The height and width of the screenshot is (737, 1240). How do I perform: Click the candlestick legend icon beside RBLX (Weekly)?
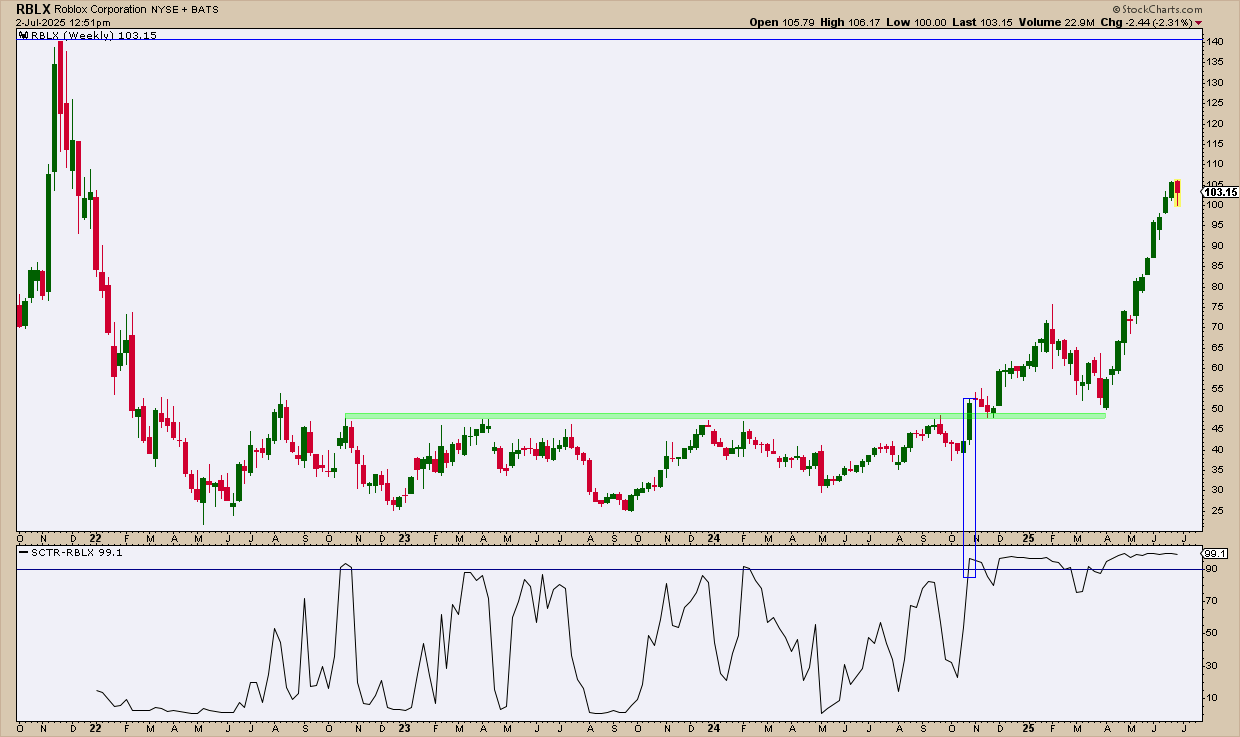pyautogui.click(x=23, y=35)
